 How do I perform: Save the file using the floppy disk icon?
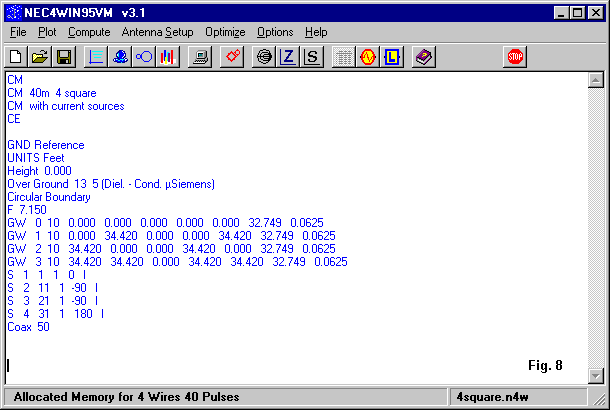(x=63, y=57)
